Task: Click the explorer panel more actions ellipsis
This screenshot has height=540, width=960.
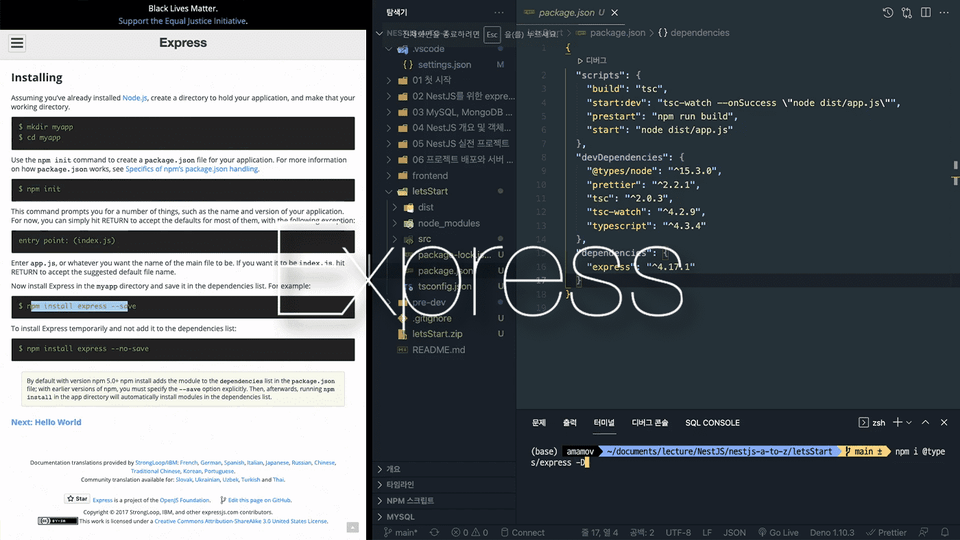Action: tap(499, 12)
